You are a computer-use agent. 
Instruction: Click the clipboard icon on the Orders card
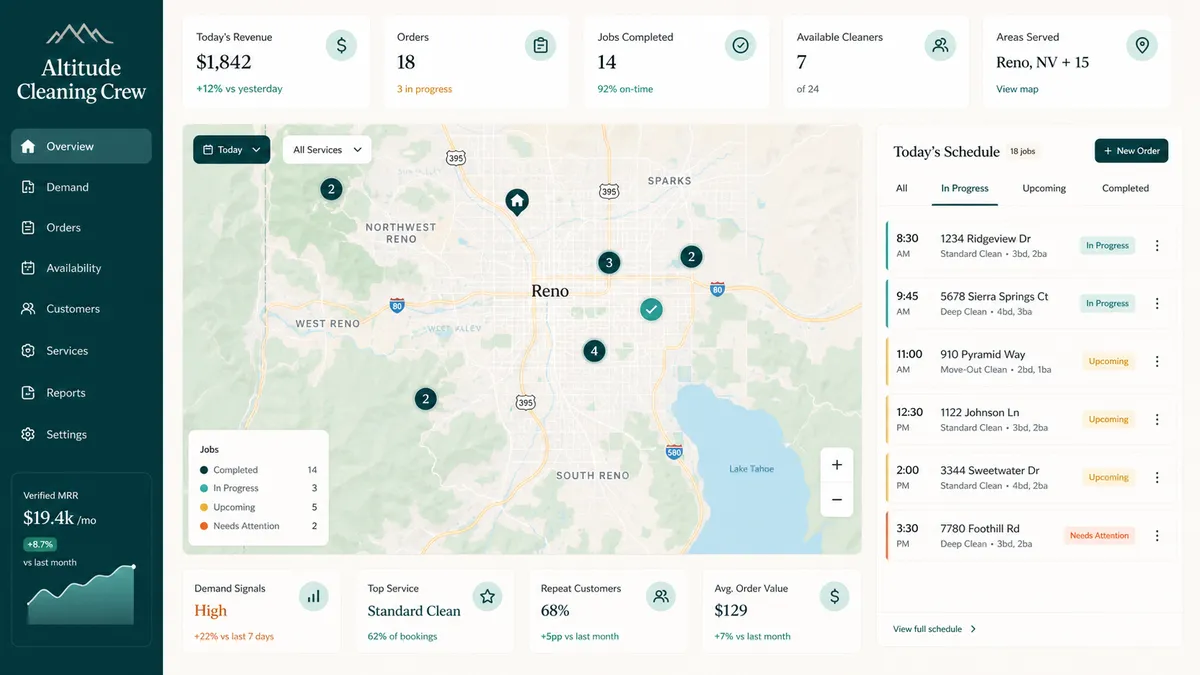coord(540,45)
